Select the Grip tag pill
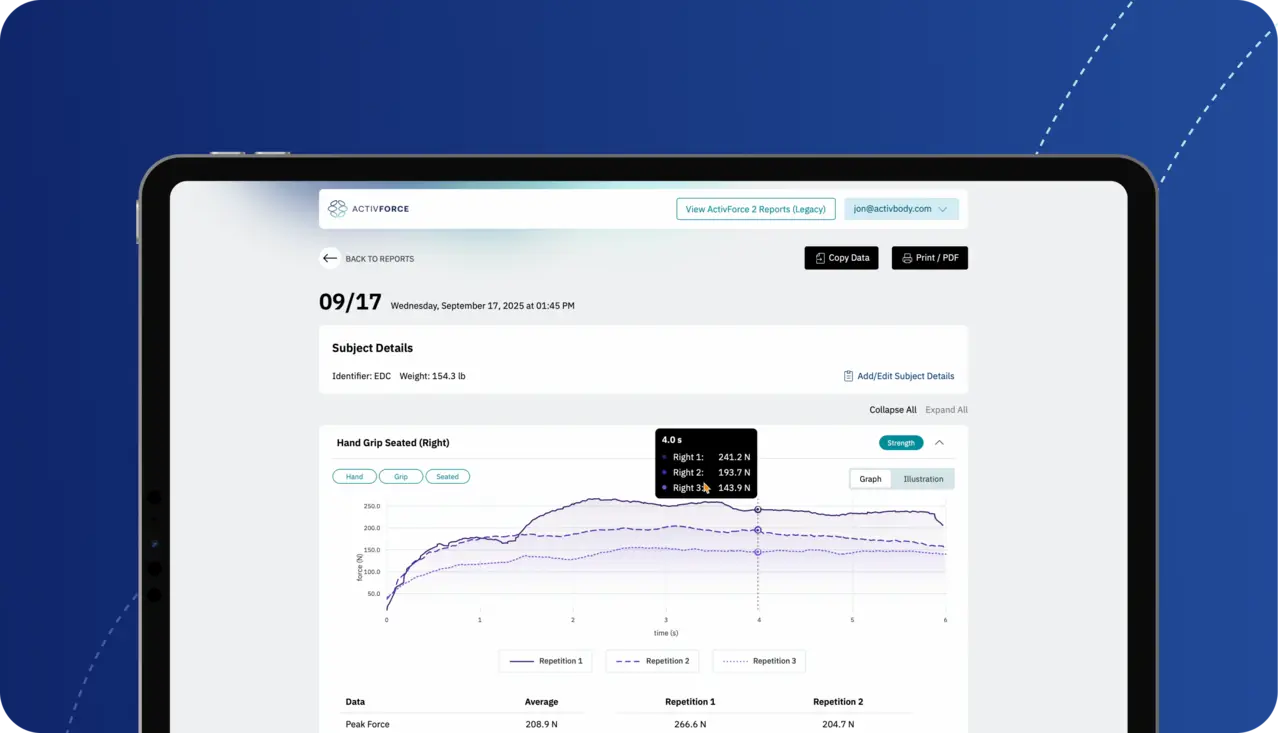This screenshot has height=733, width=1278. pos(401,477)
